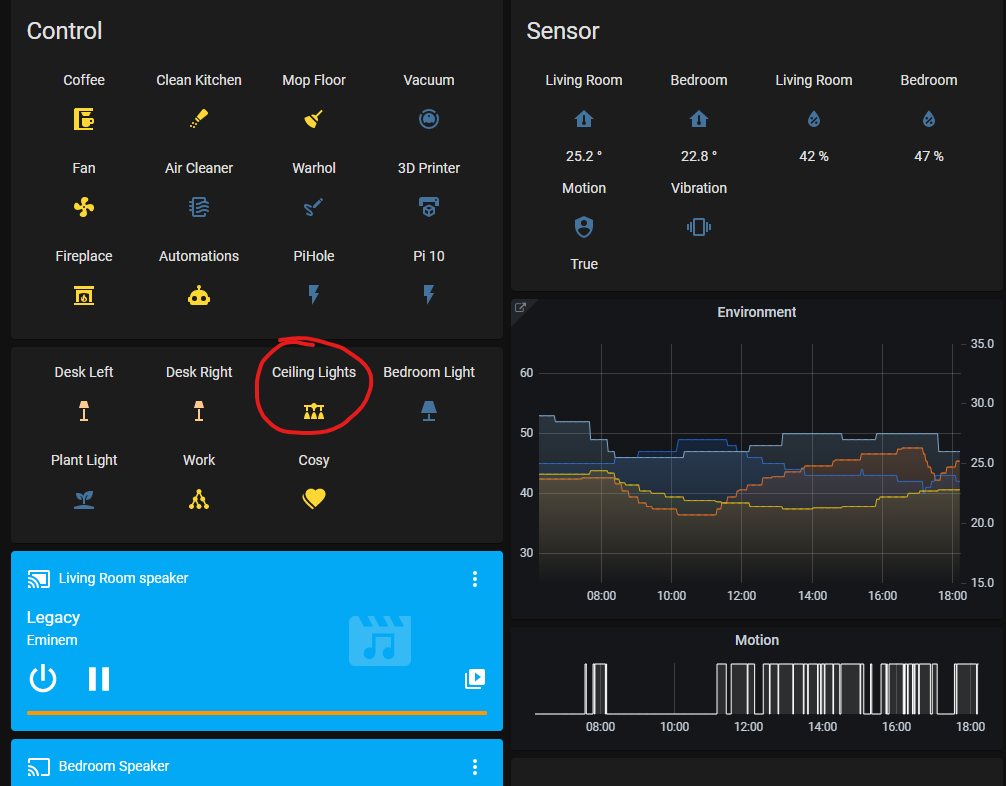Open the Living Room speaker options menu

pos(474,579)
